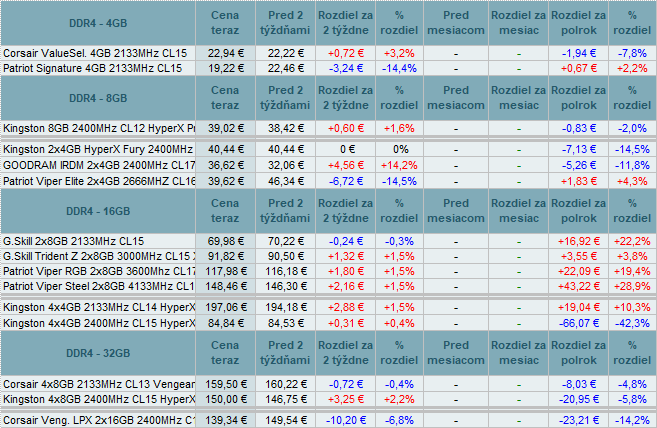657x428 pixels.
Task: Click the two-weeks-ago price 160,22 €
Action: coord(286,384)
